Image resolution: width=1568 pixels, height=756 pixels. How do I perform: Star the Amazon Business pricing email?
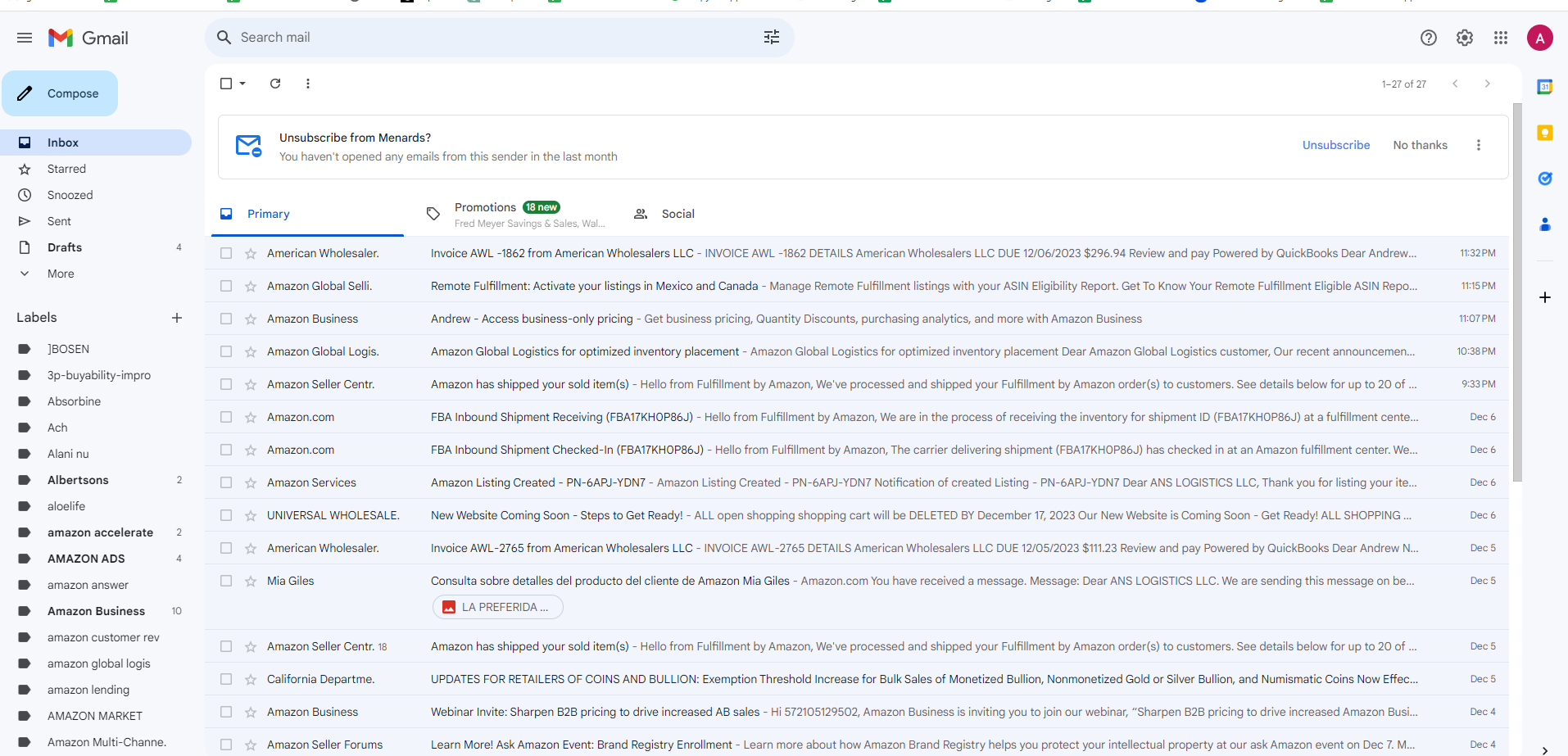point(251,319)
